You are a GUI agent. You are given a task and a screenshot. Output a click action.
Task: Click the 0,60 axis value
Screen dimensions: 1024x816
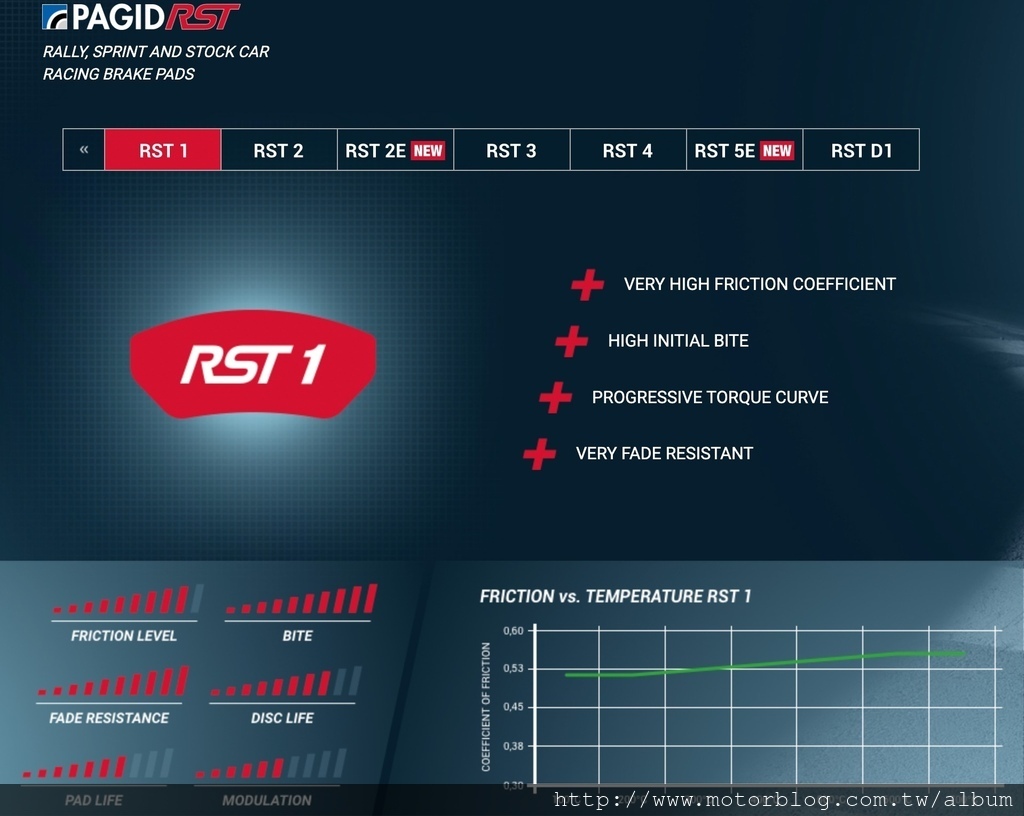(x=513, y=631)
